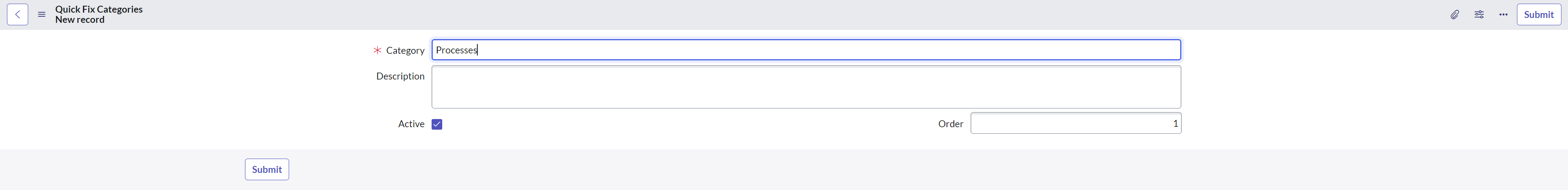
Task: Click the back arrow button
Action: [18, 15]
